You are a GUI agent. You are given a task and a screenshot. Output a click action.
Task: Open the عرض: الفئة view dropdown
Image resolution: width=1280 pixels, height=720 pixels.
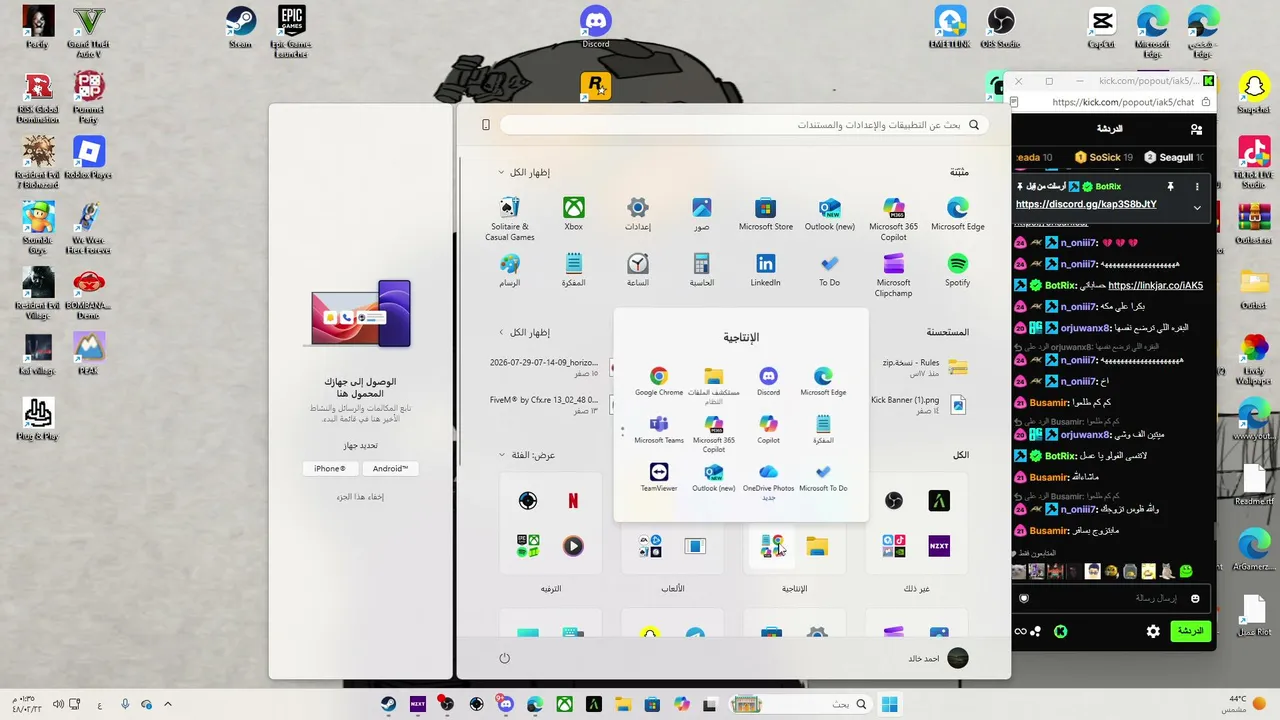526,455
